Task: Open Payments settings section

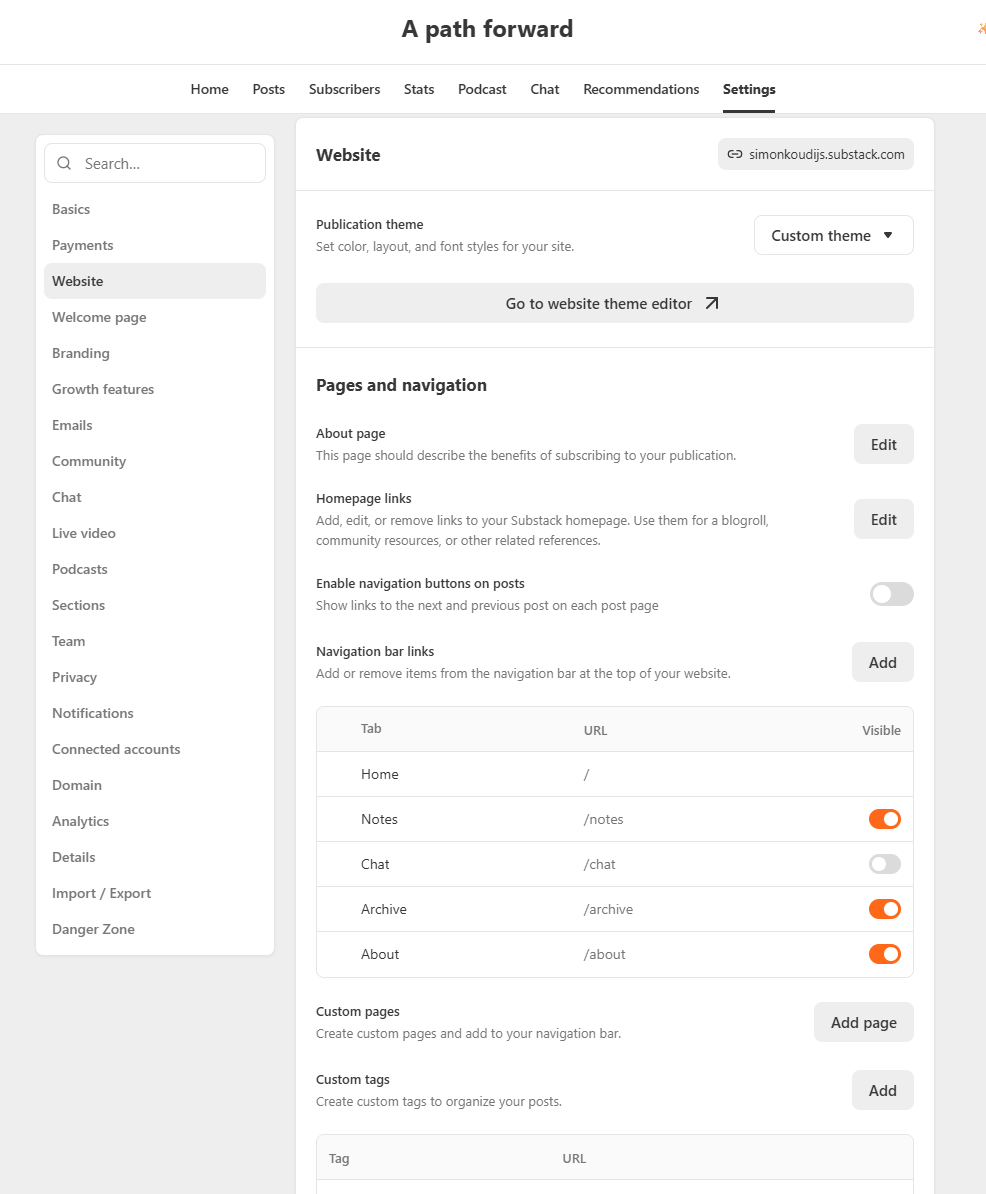Action: pos(155,245)
